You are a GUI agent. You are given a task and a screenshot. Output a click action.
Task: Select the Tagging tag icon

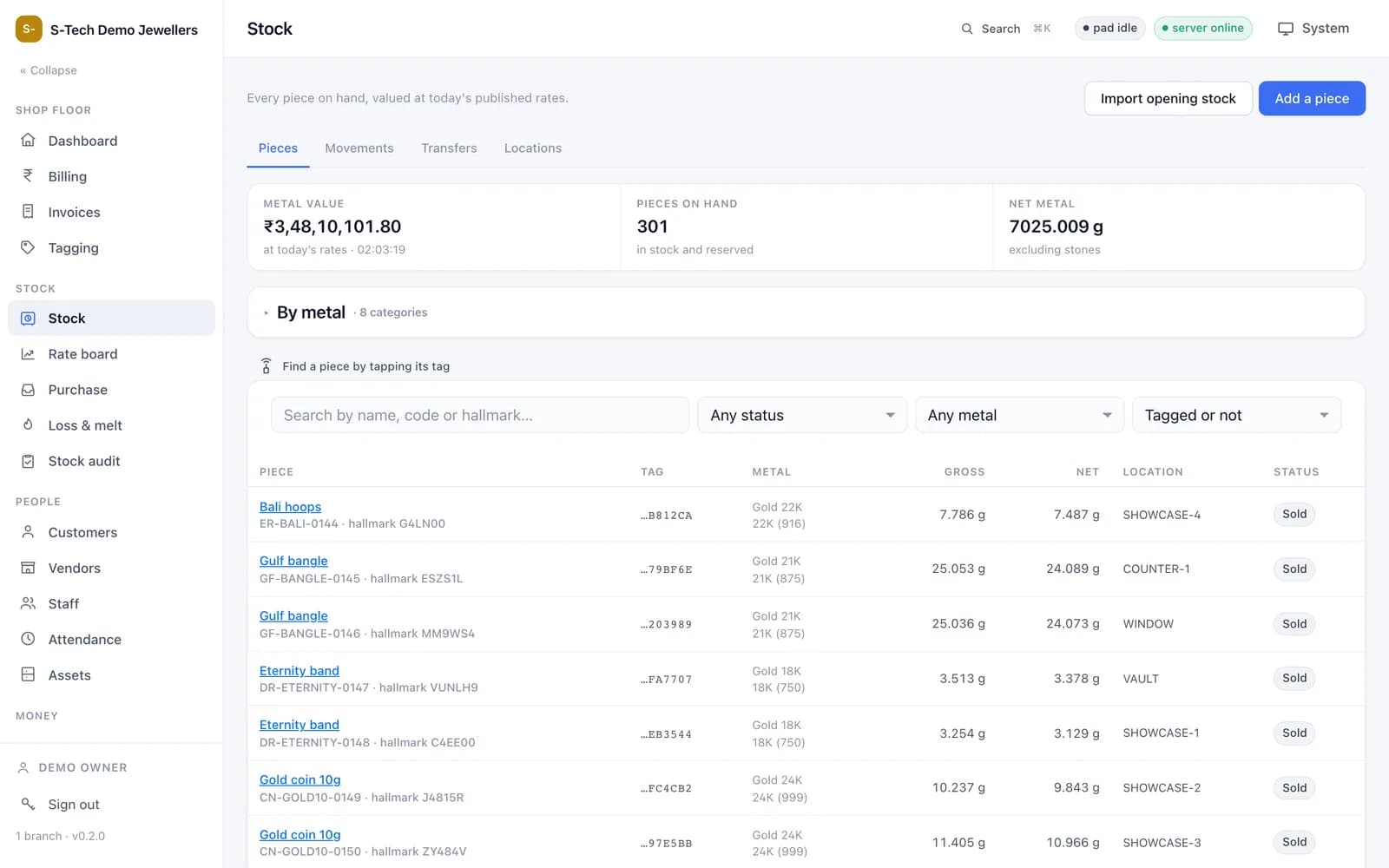click(x=28, y=247)
